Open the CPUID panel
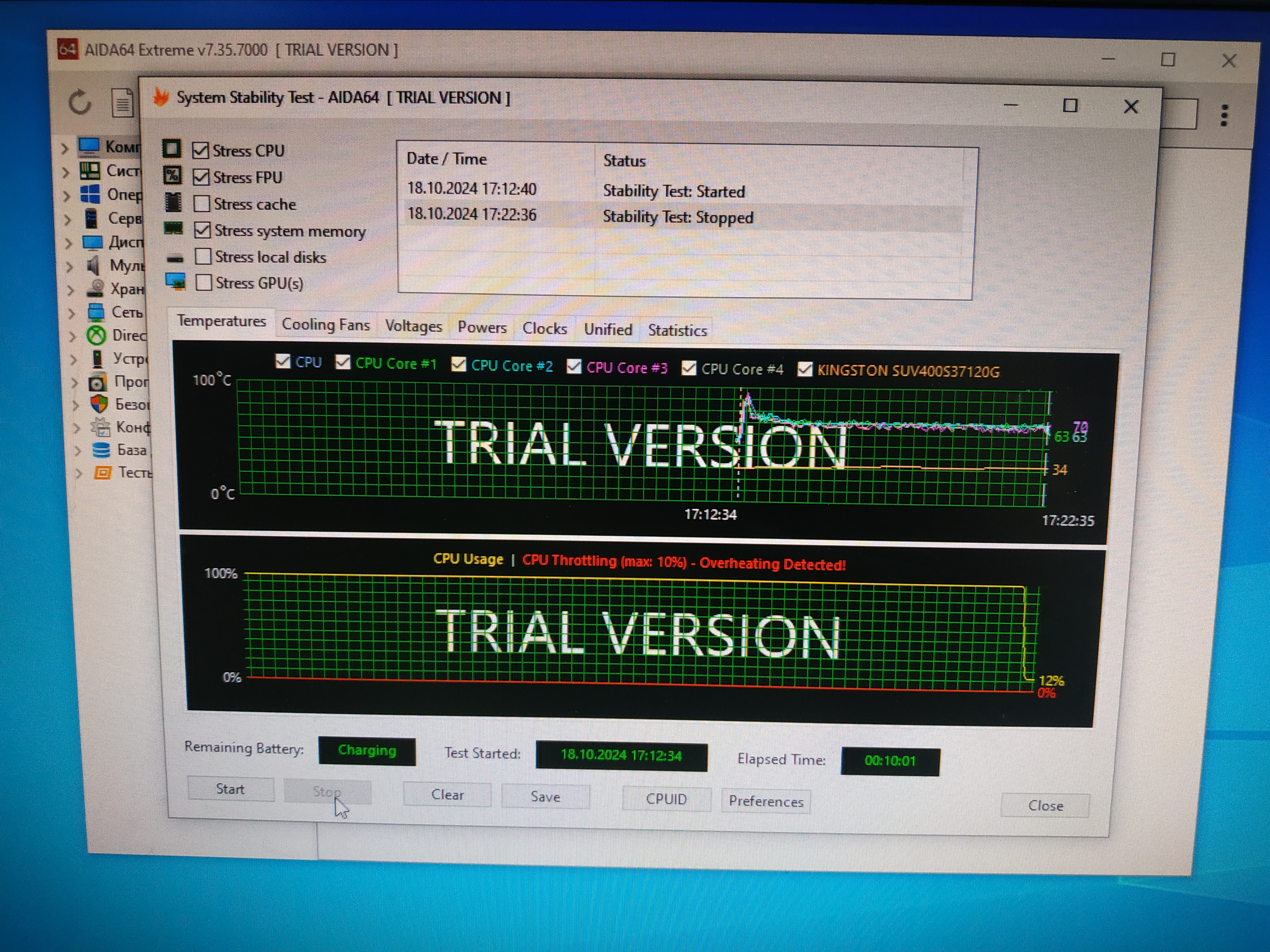 (x=666, y=799)
